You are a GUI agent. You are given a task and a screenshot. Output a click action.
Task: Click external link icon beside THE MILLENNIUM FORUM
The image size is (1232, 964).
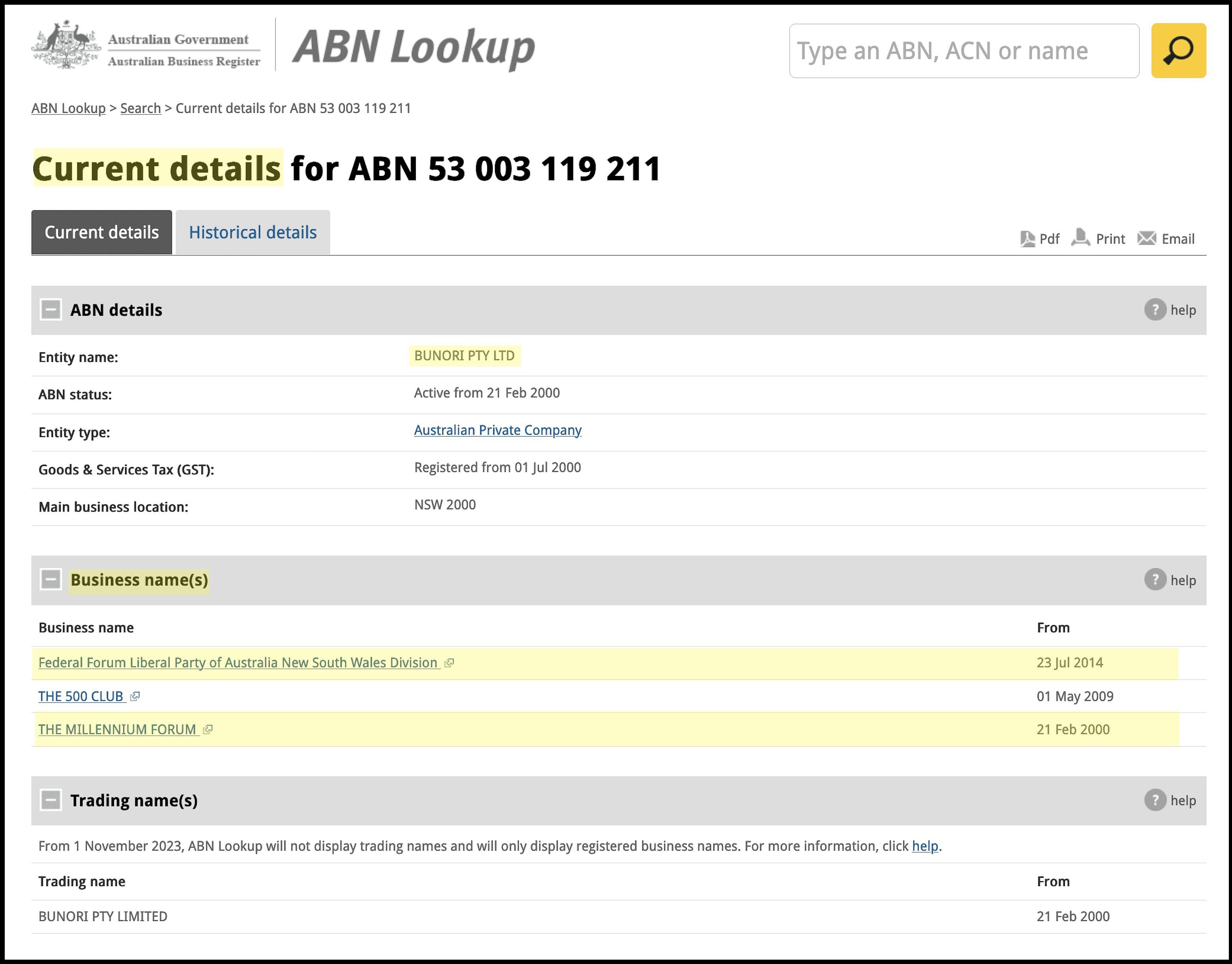coord(208,730)
